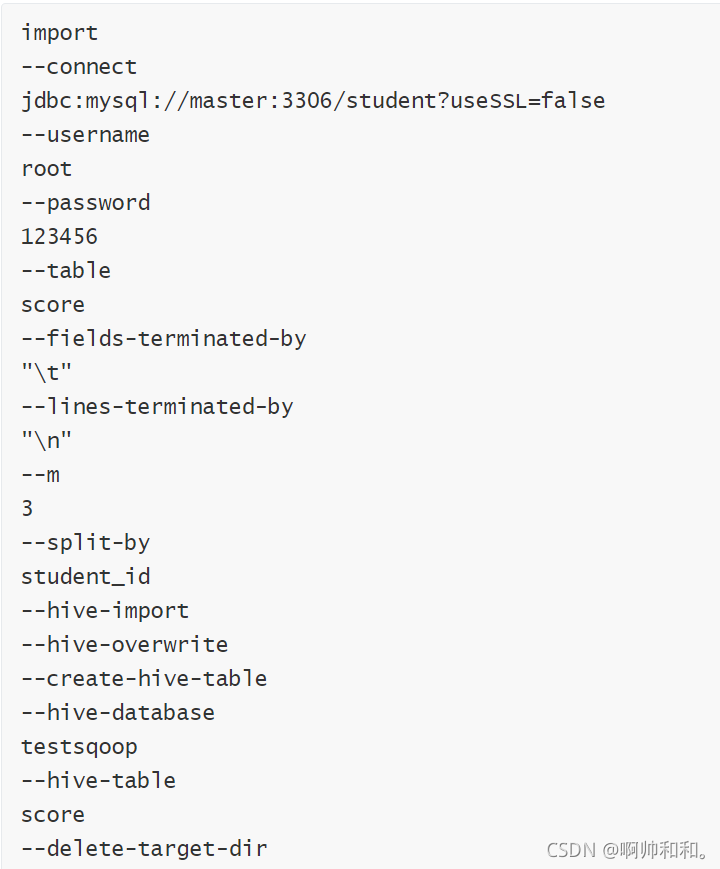The width and height of the screenshot is (720, 869).
Task: Click the jdbc:mysql connection URL line
Action: coord(313,101)
